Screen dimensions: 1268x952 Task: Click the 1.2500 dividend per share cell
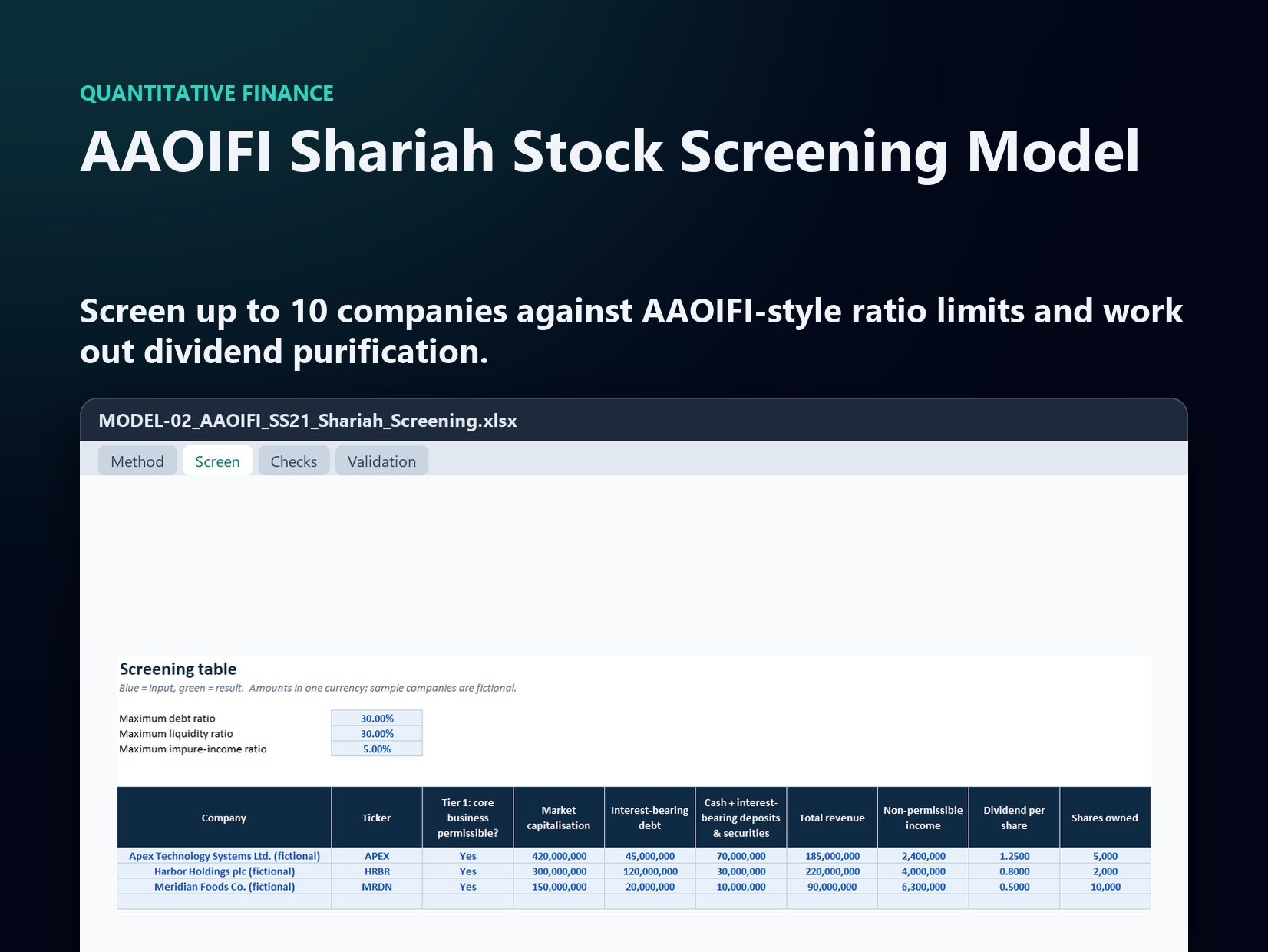tap(1014, 856)
